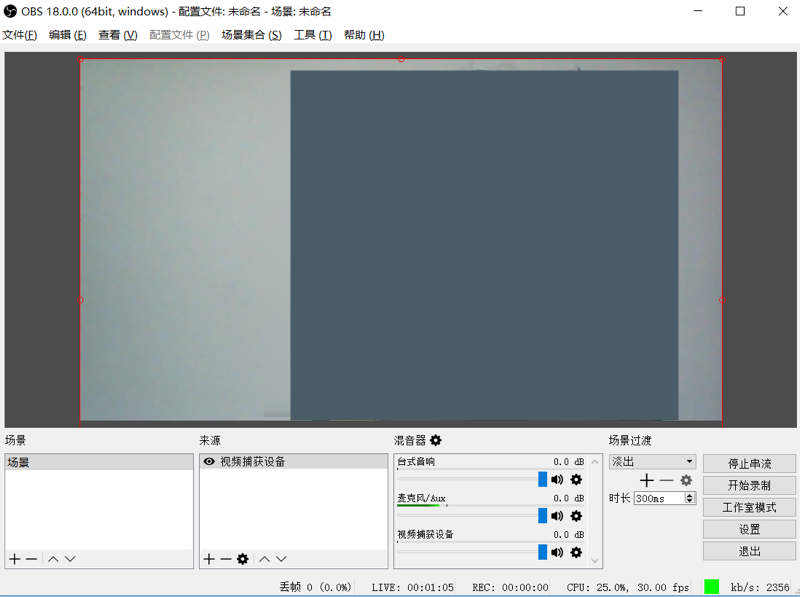
Task: Click the LIVE: 00:01:05 status text
Action: (412, 587)
